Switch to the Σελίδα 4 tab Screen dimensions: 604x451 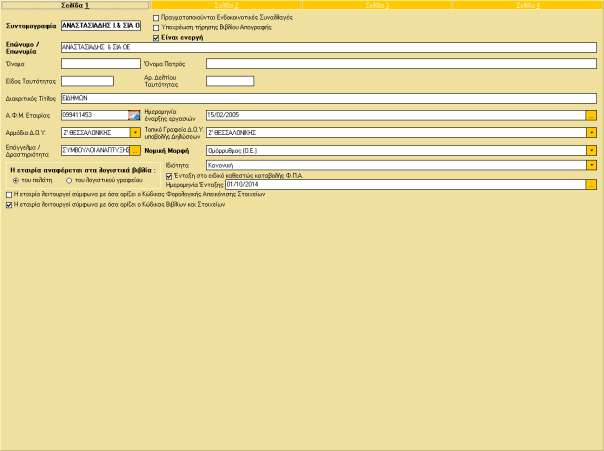click(x=528, y=5)
